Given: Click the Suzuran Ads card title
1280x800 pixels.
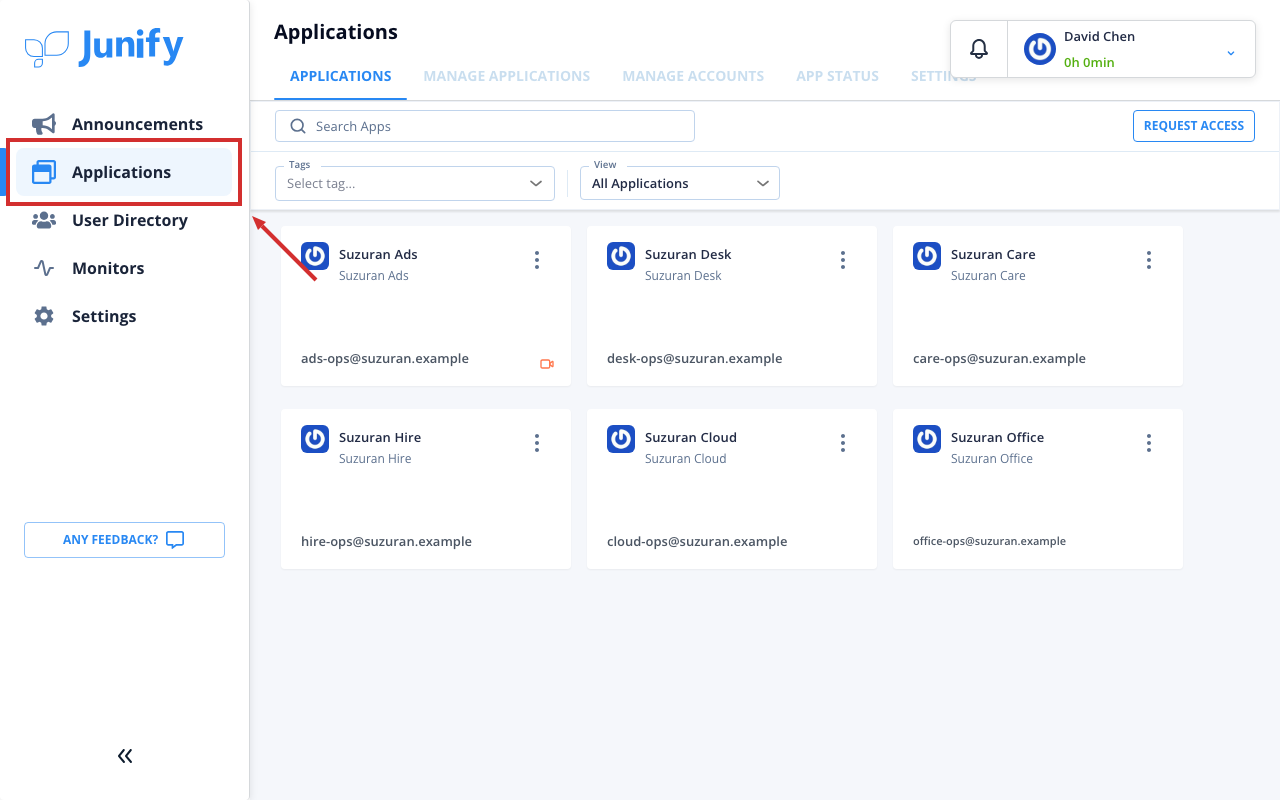Looking at the screenshot, I should pos(378,254).
